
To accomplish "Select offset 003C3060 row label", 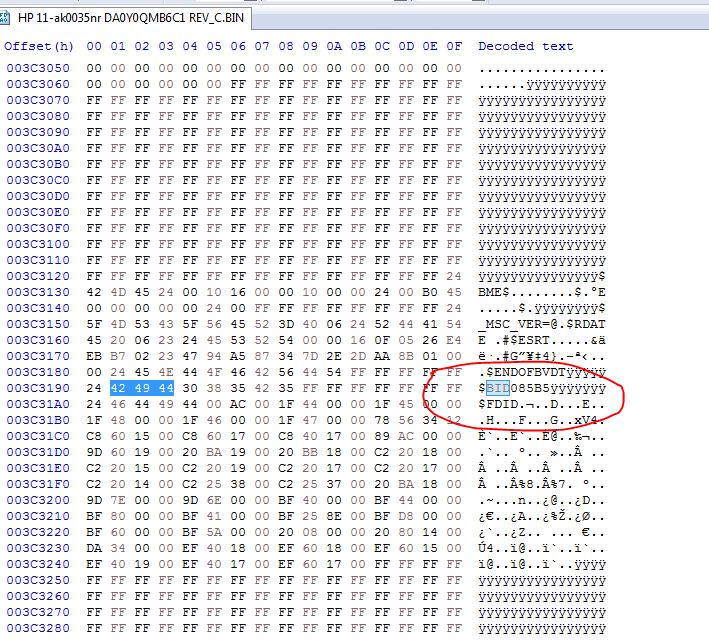I will (x=38, y=84).
